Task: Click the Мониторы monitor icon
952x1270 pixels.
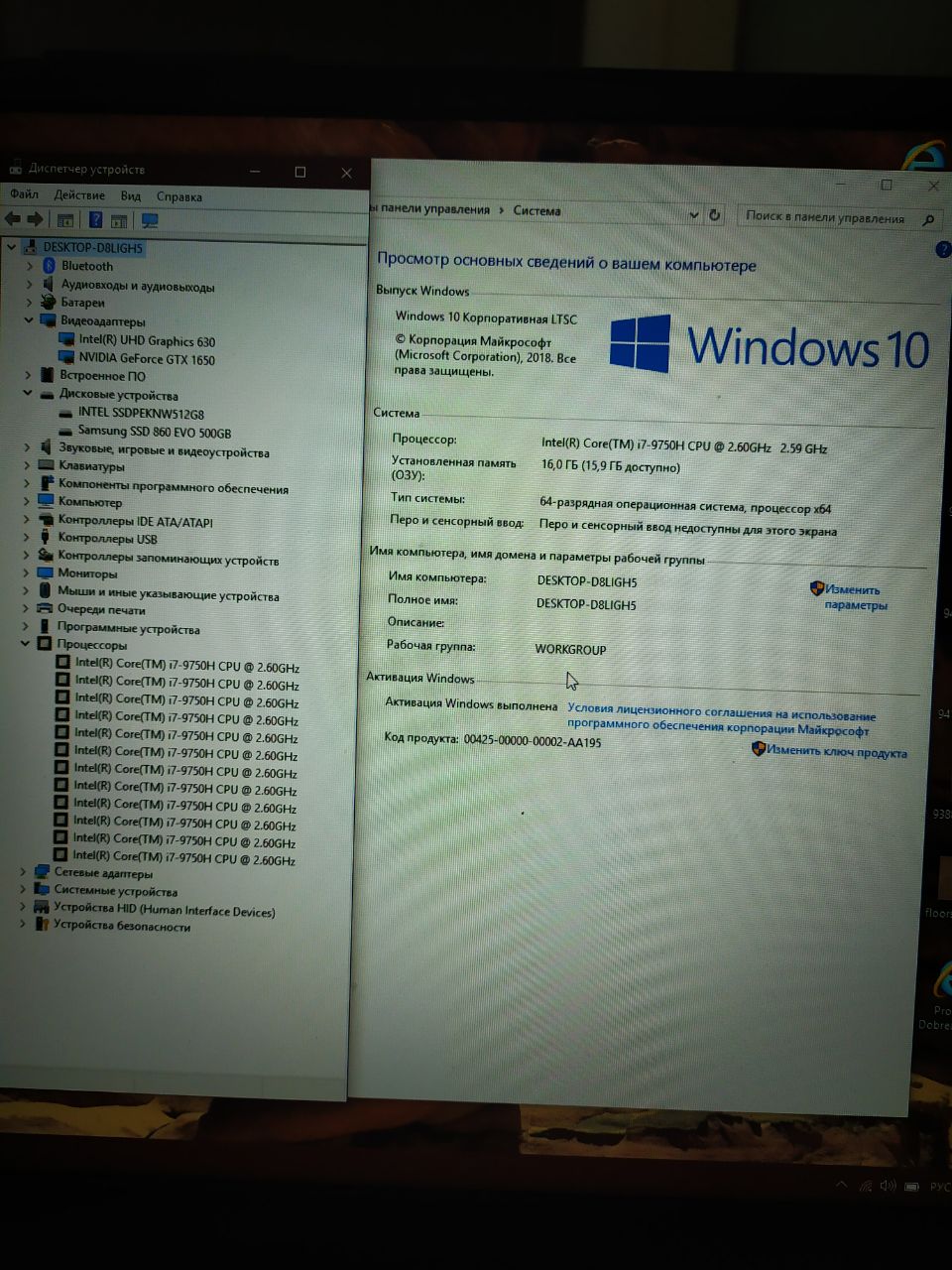Action: [x=45, y=572]
